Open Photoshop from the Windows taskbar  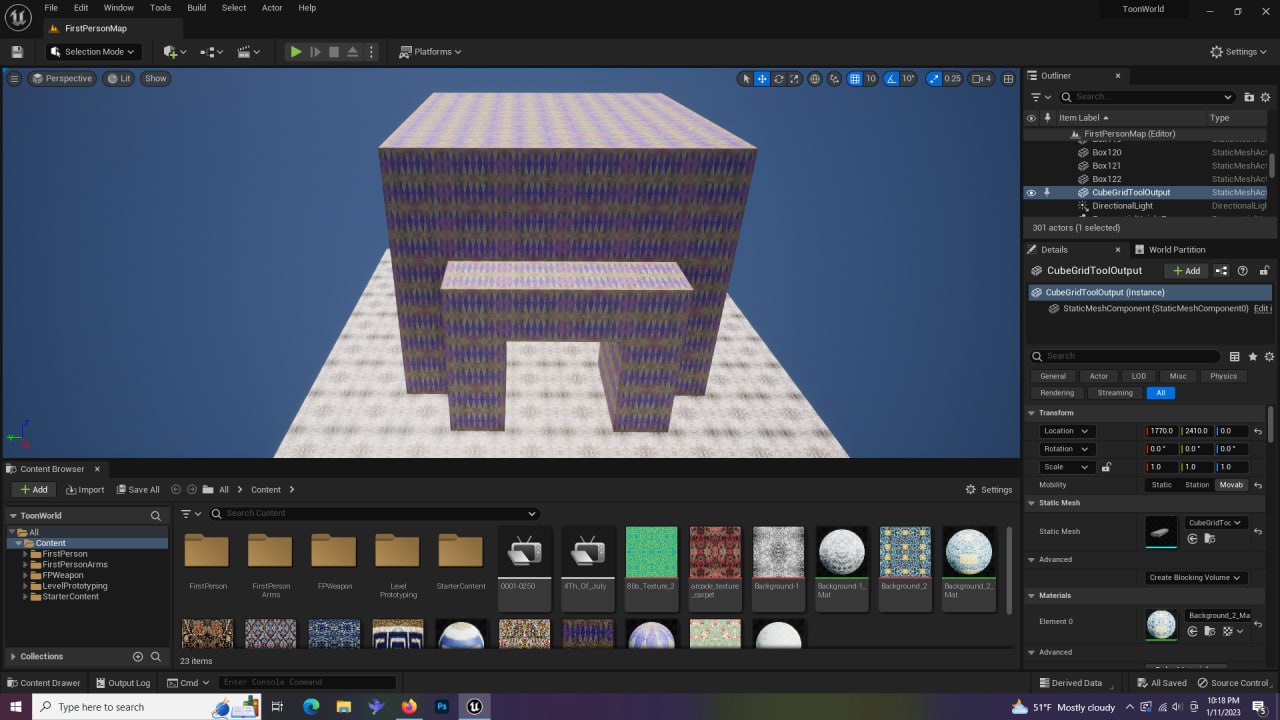click(x=441, y=707)
